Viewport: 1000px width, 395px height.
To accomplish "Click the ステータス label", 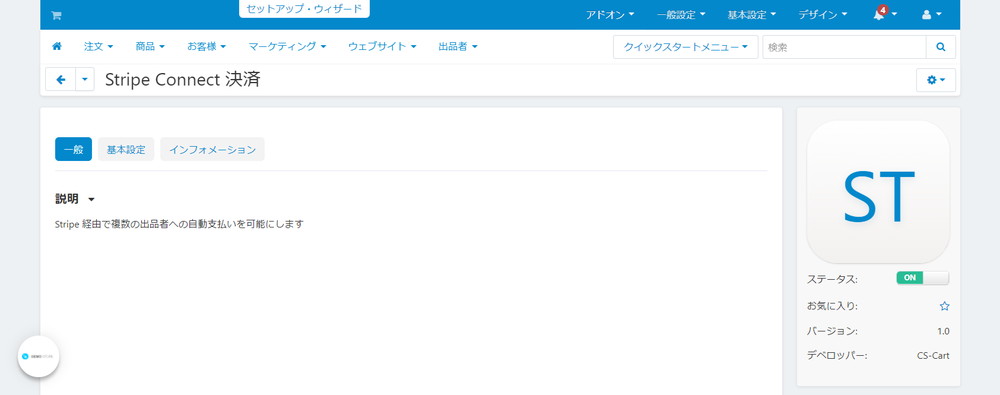I will 832,279.
